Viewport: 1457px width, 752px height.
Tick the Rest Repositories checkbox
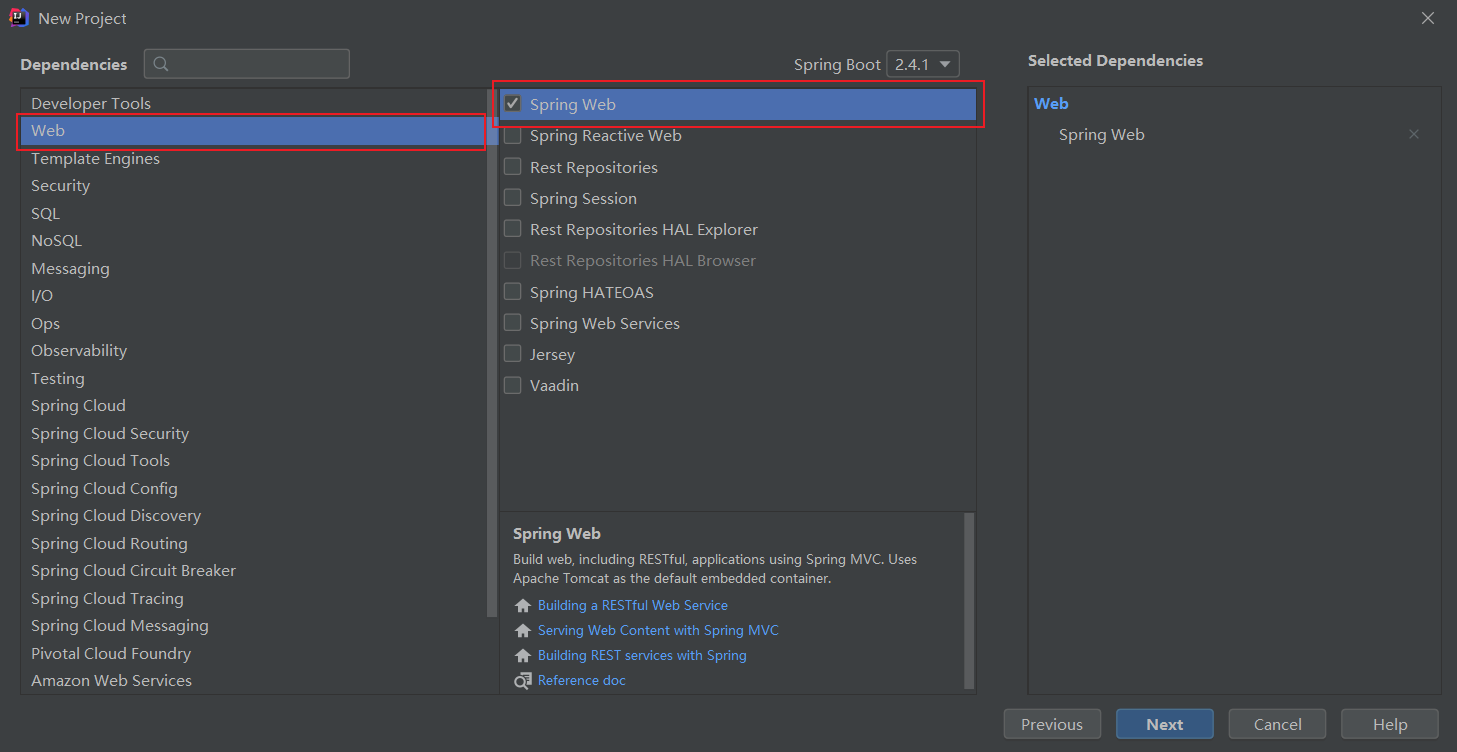513,167
